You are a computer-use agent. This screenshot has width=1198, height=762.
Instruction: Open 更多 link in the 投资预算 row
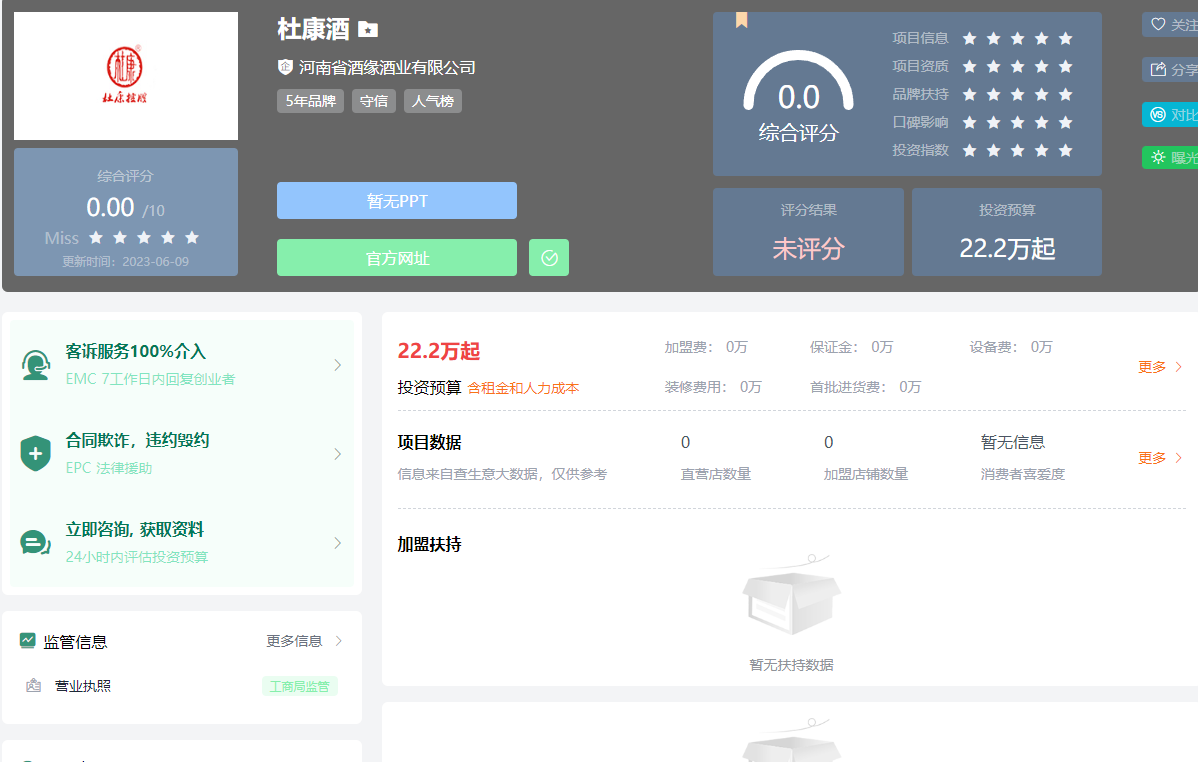[x=1159, y=367]
